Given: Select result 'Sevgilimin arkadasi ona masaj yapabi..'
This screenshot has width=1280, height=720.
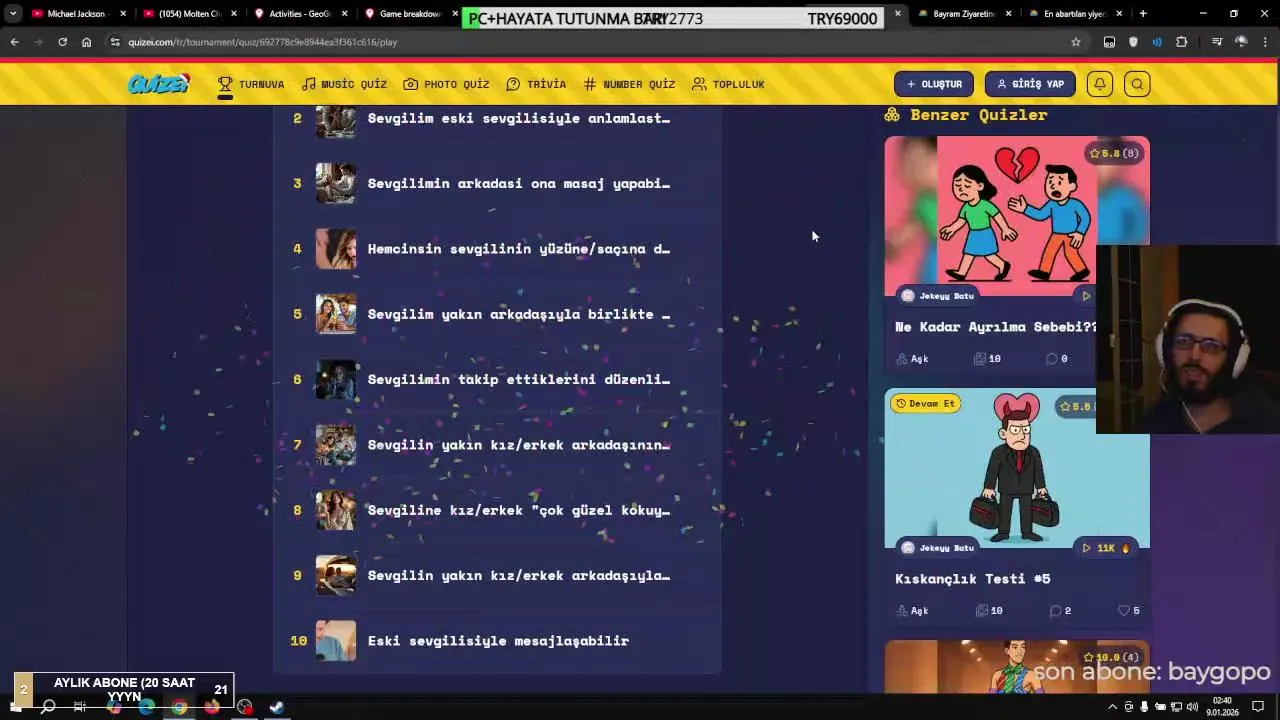Looking at the screenshot, I should point(497,183).
